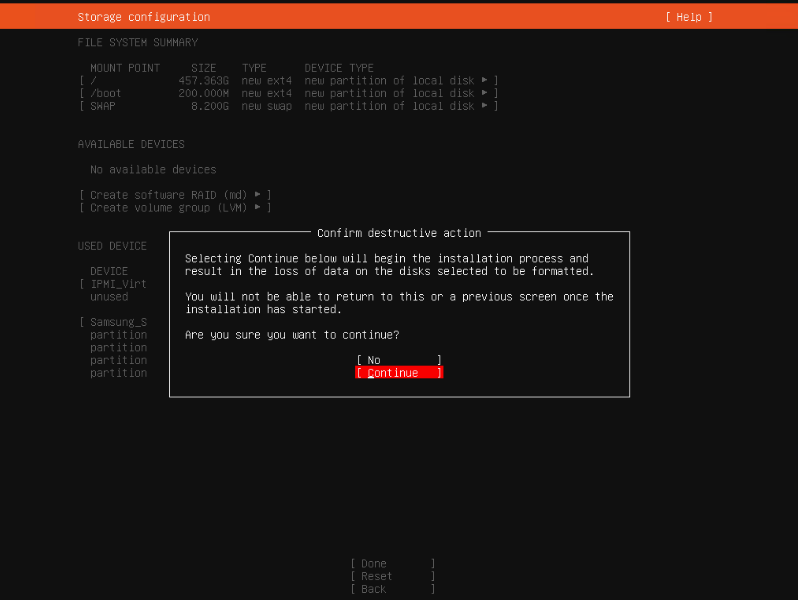
Task: Click the 8.200G swap size value
Action: pyautogui.click(x=210, y=106)
